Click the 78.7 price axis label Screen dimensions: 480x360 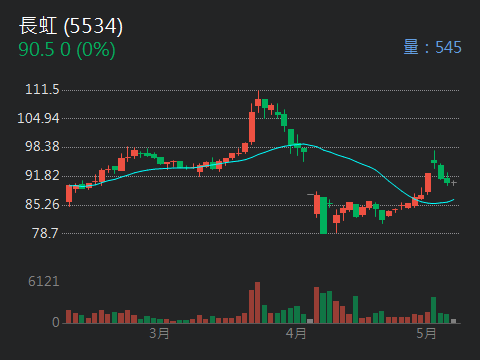click(x=45, y=233)
